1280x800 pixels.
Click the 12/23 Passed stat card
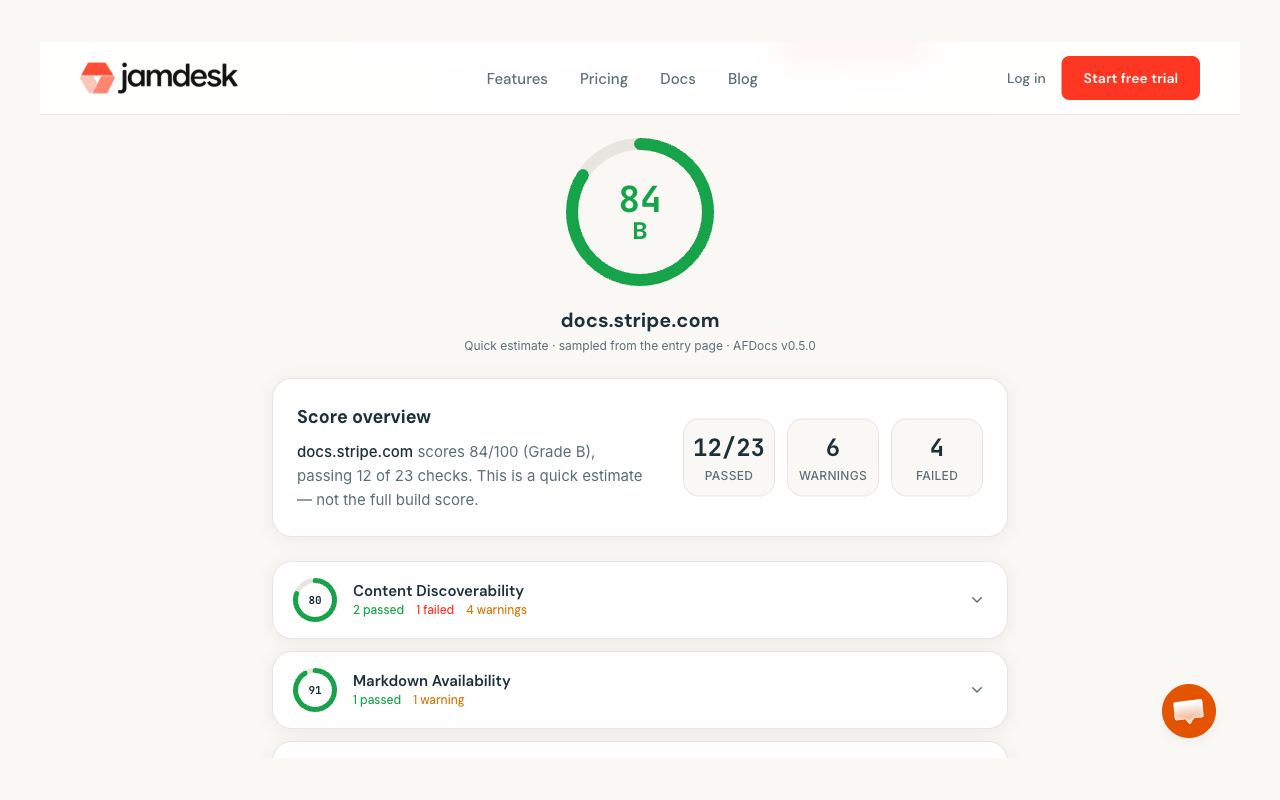tap(729, 457)
